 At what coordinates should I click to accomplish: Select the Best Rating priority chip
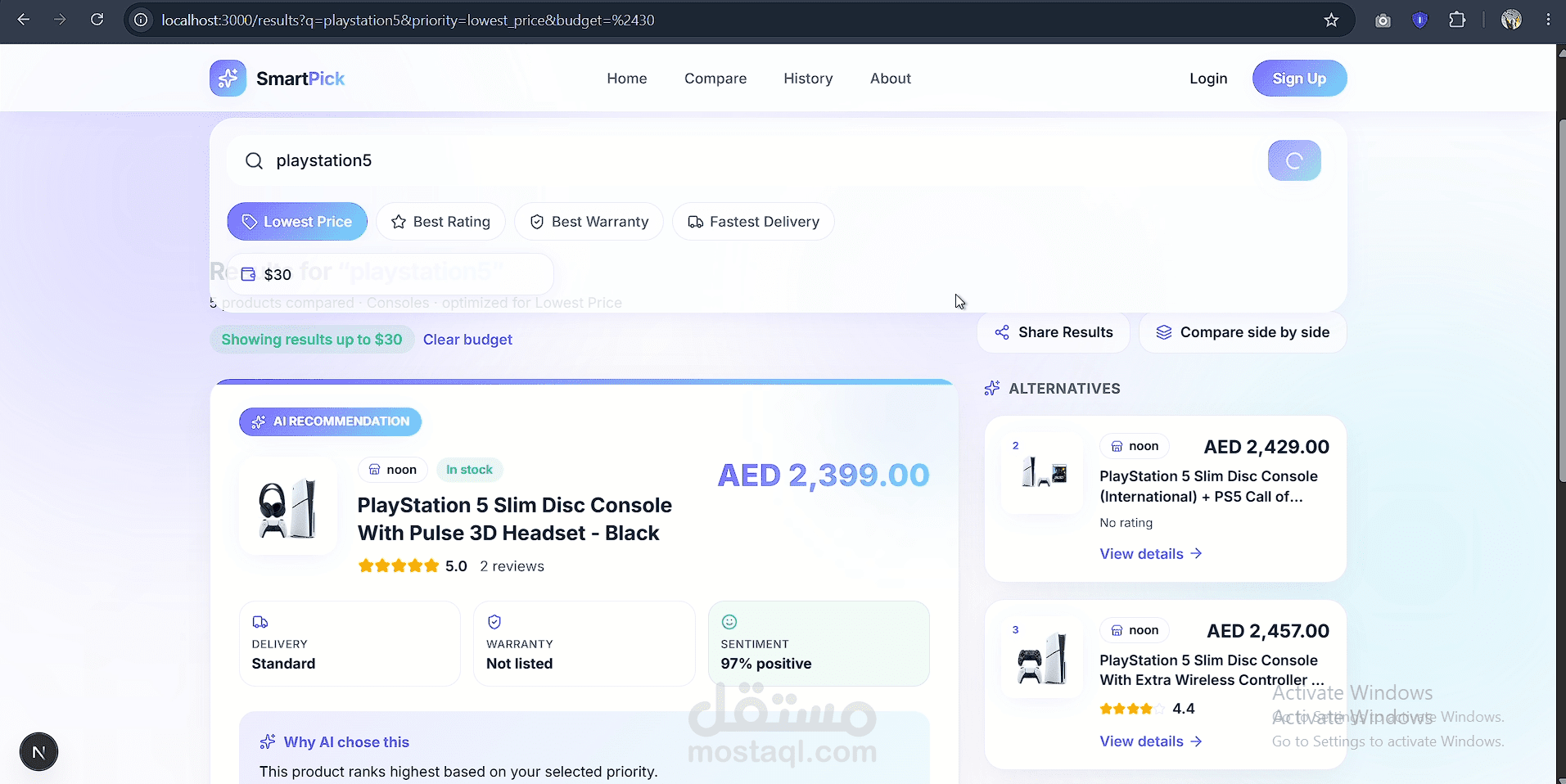(x=440, y=222)
